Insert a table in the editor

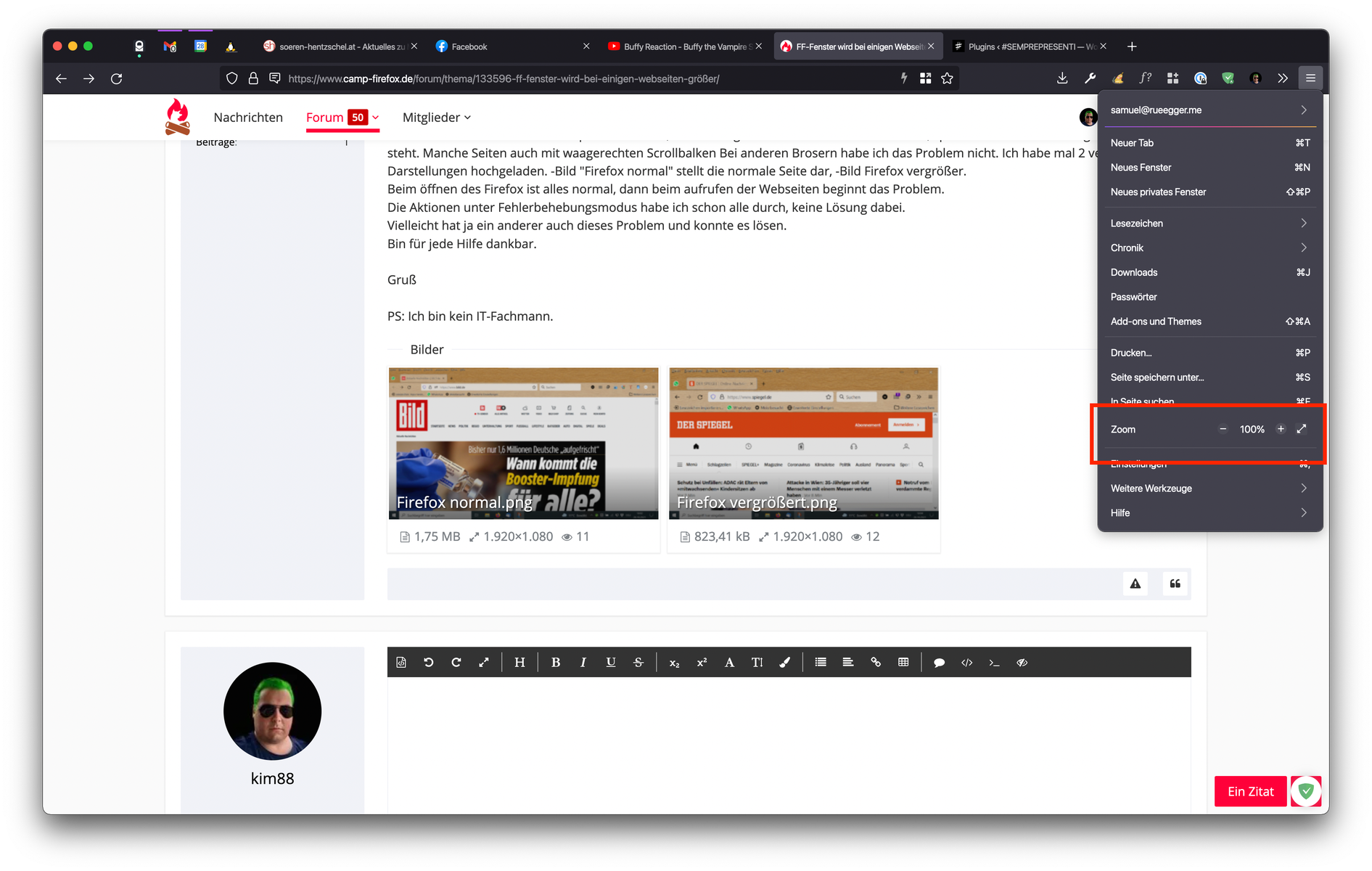903,662
